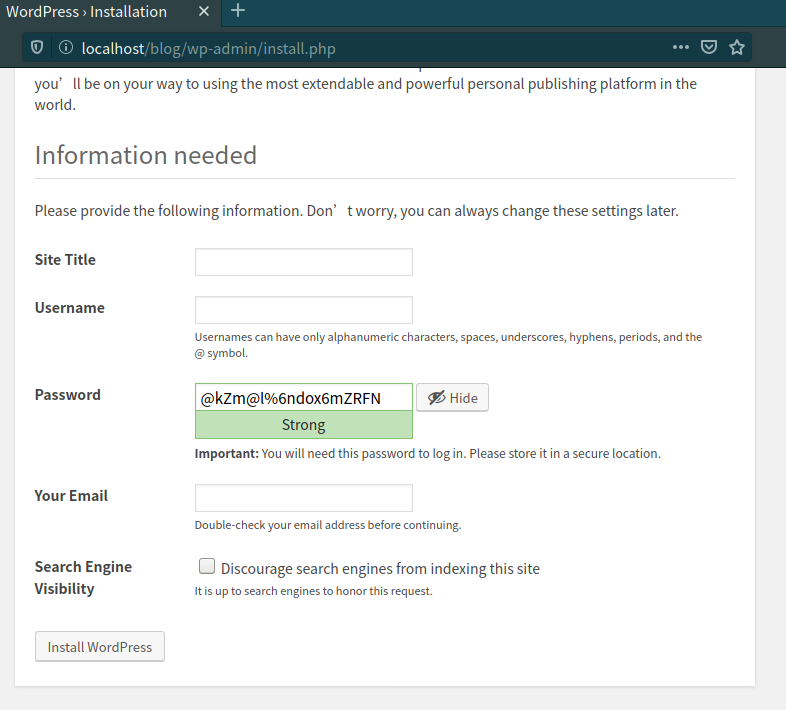Image resolution: width=786 pixels, height=710 pixels.
Task: Click into the Username input box
Action: pyautogui.click(x=303, y=310)
